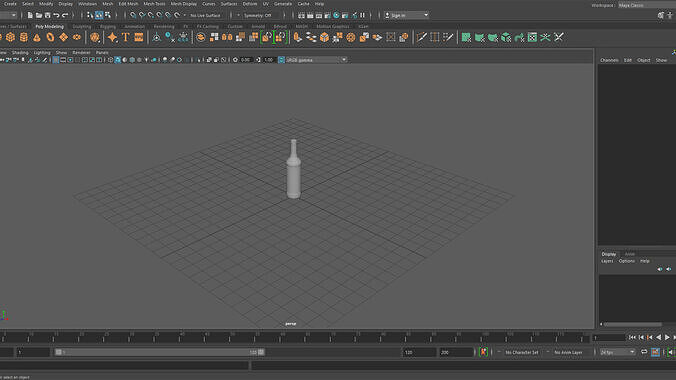Toggle the pause viewport icon
Screen dimensions: 676x380
(363, 15)
